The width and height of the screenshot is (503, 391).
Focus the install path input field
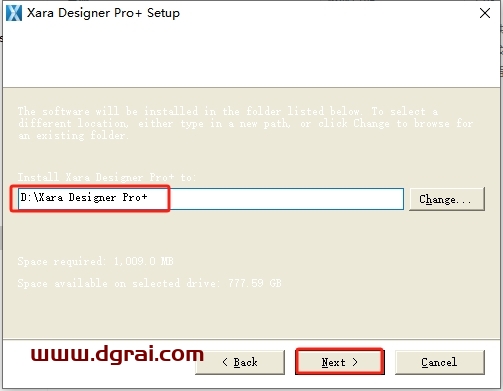click(211, 199)
